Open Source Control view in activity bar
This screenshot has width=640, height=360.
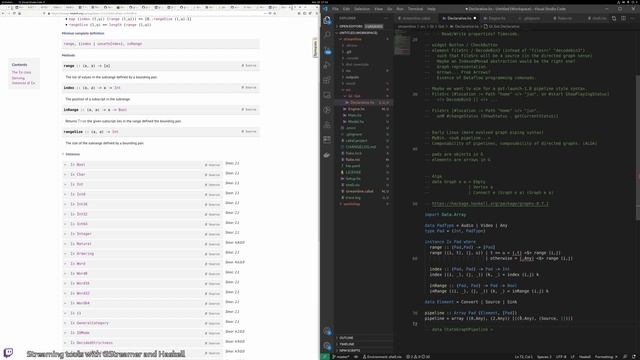327,50
